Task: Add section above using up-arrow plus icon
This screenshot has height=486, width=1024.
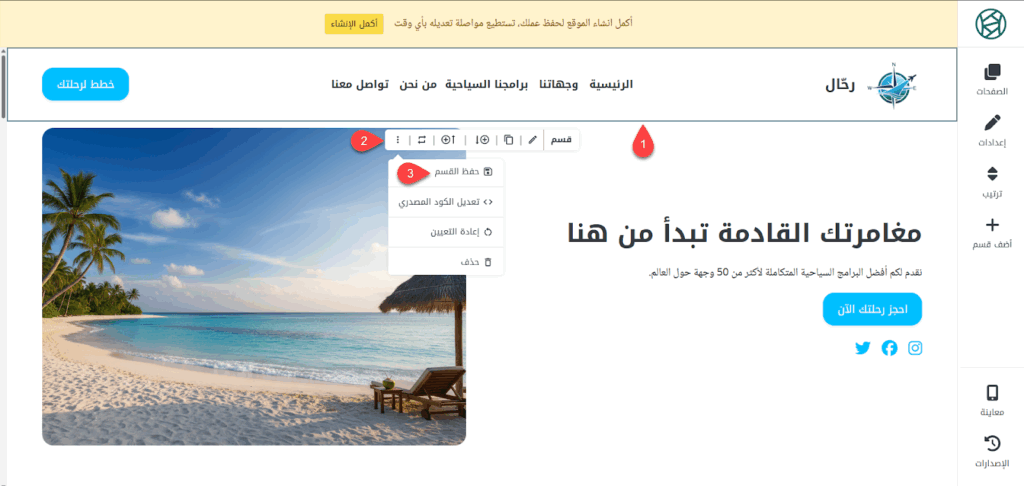Action: click(x=449, y=140)
